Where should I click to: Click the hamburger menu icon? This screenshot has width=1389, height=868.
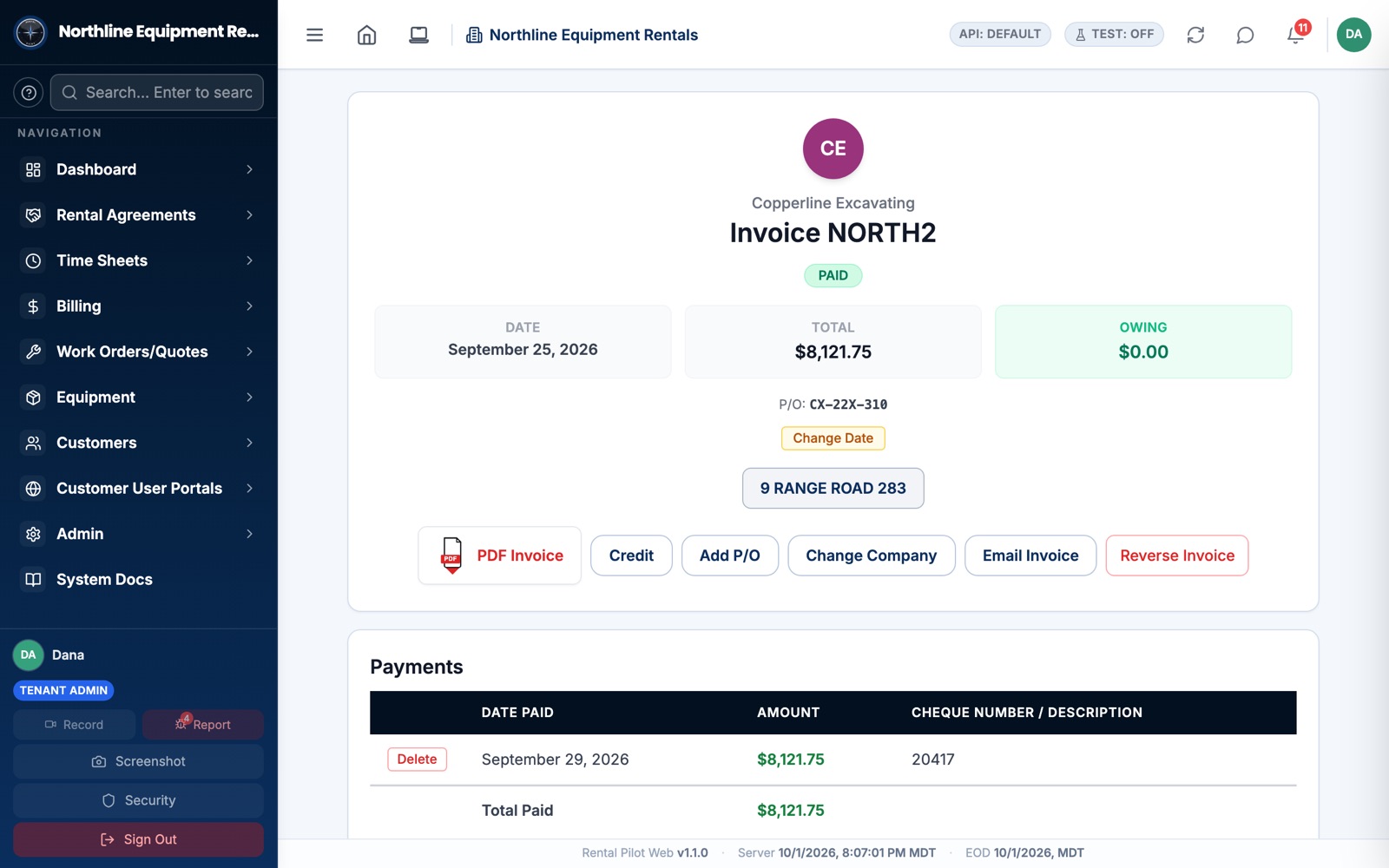click(314, 35)
